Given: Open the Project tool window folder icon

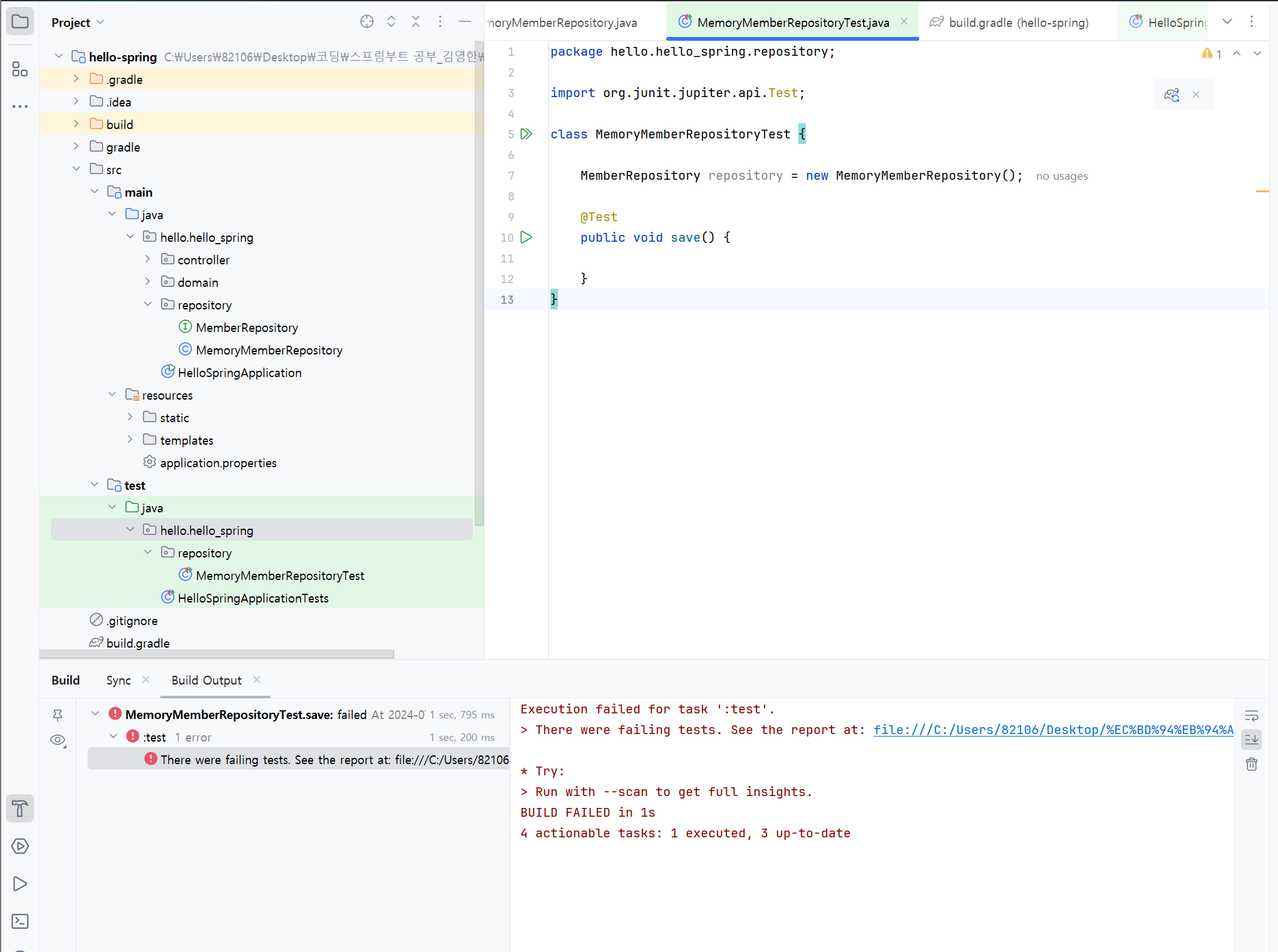Looking at the screenshot, I should pyautogui.click(x=20, y=22).
